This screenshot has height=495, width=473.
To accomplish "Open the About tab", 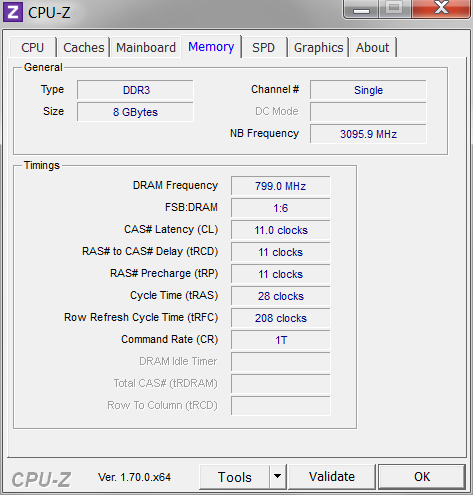I will (x=372, y=47).
